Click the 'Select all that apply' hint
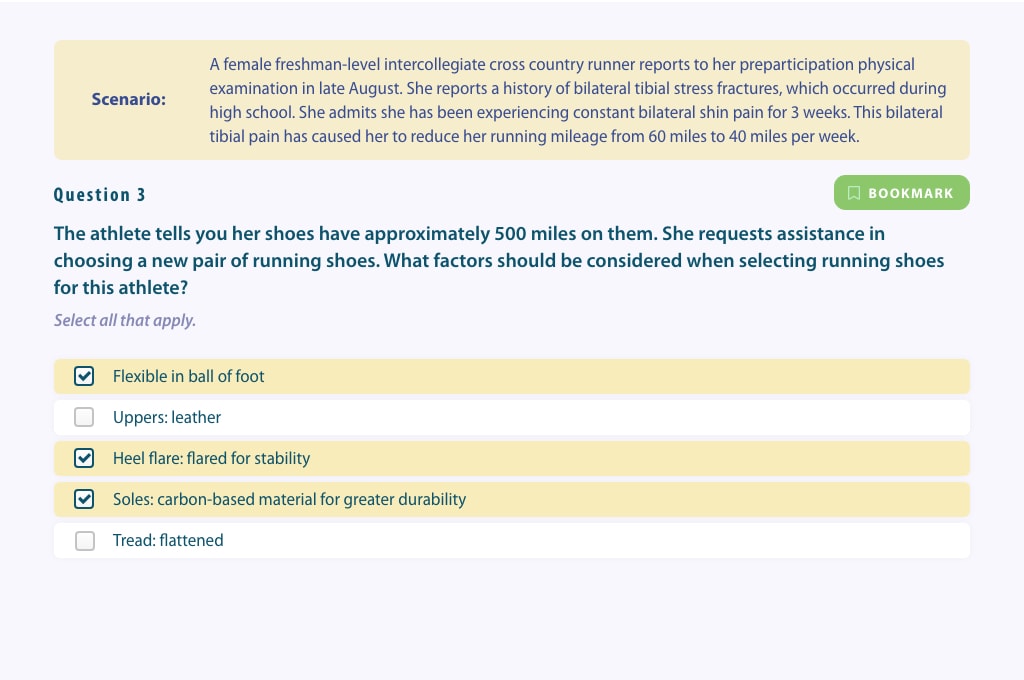 coord(125,321)
